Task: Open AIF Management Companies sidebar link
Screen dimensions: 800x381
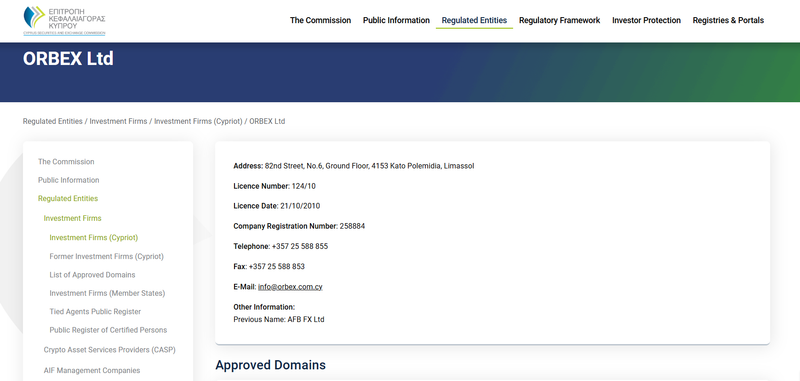Action: point(92,370)
